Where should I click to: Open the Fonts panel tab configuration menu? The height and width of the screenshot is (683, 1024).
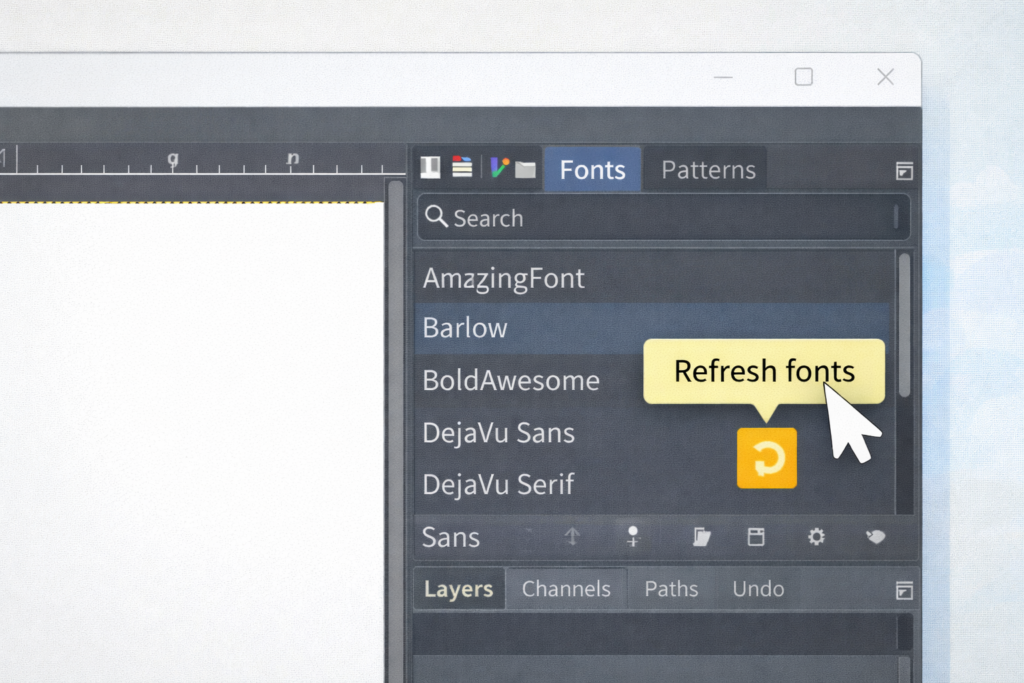(905, 171)
